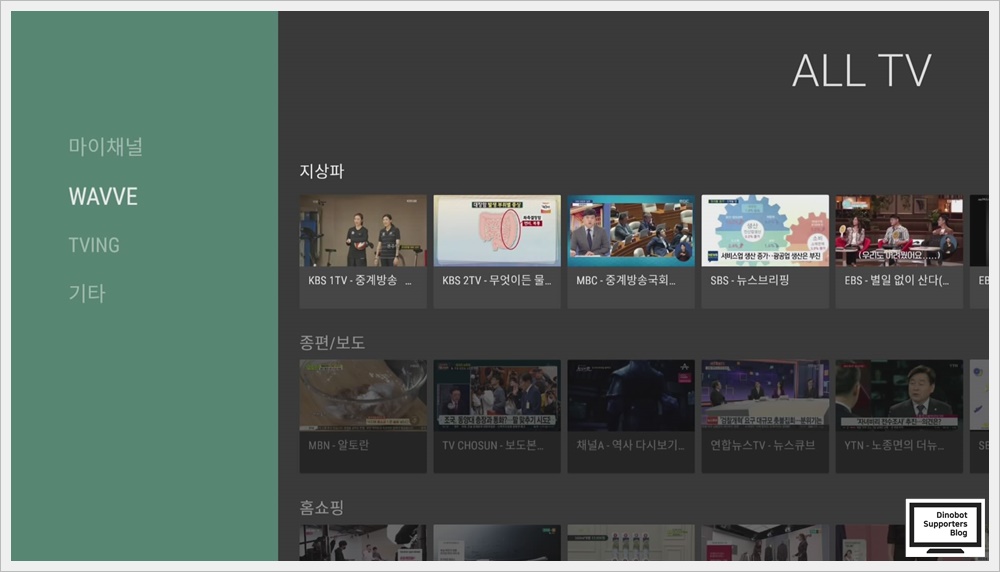Open the 연합뉴스TV 뉴스큐브 channel card
Image resolution: width=1000 pixels, height=572 pixels.
tap(765, 416)
